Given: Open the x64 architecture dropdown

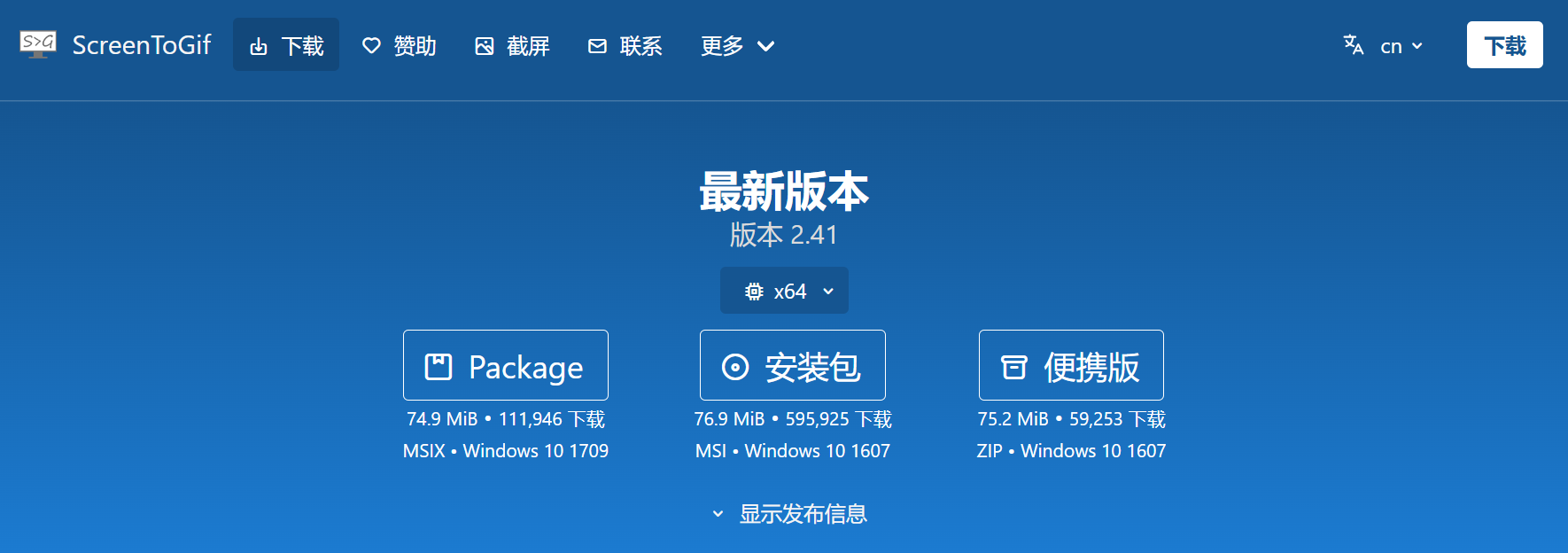Looking at the screenshot, I should 784,291.
